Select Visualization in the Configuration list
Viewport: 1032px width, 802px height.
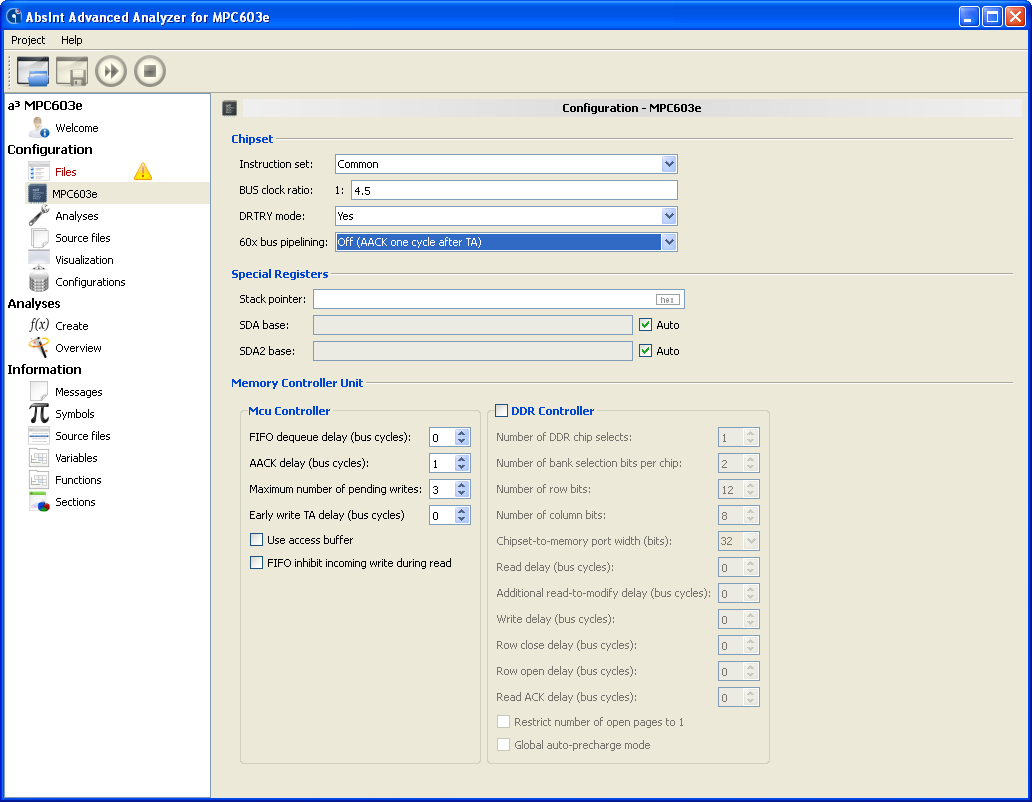point(84,260)
